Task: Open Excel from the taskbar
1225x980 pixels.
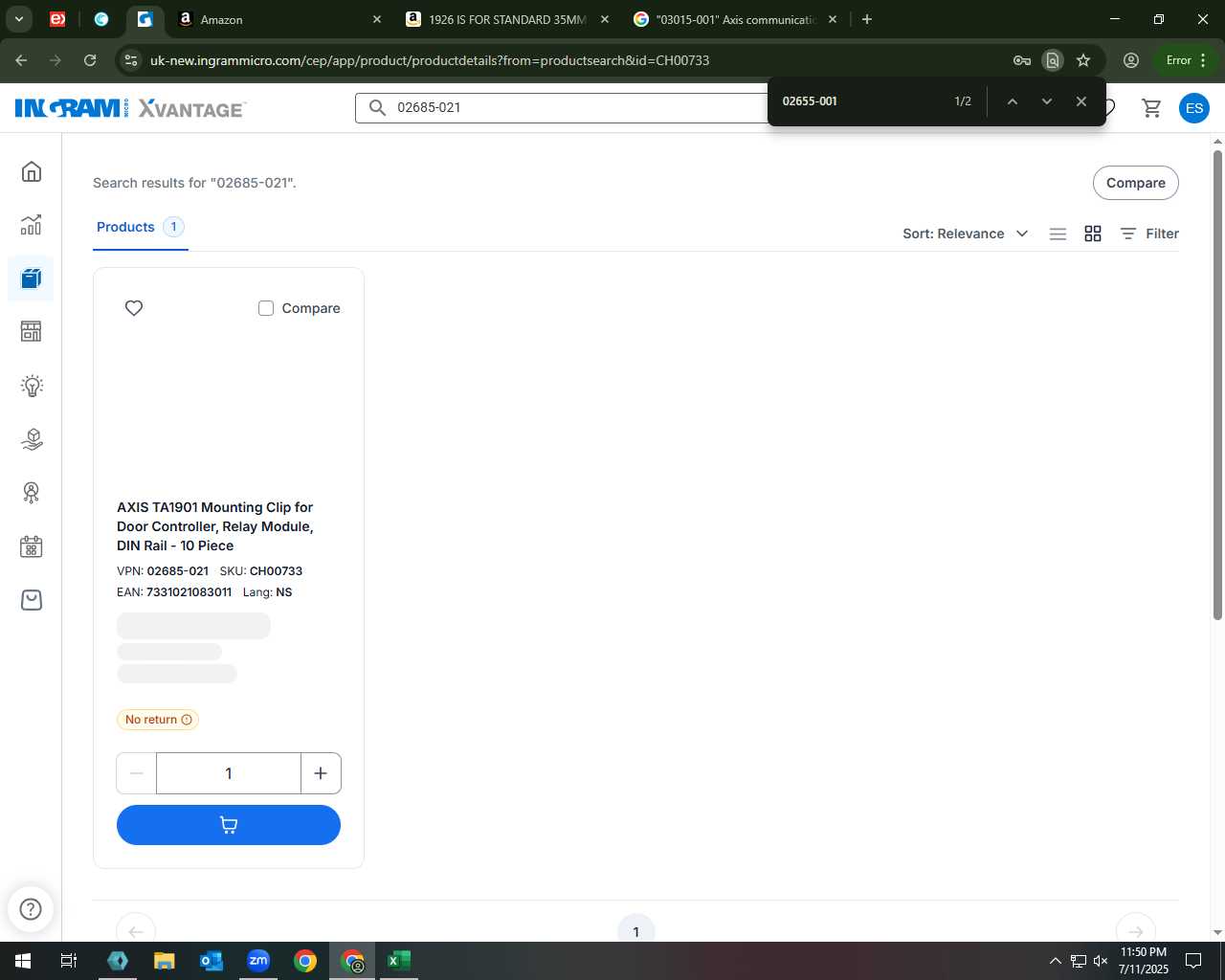Action: point(399,961)
